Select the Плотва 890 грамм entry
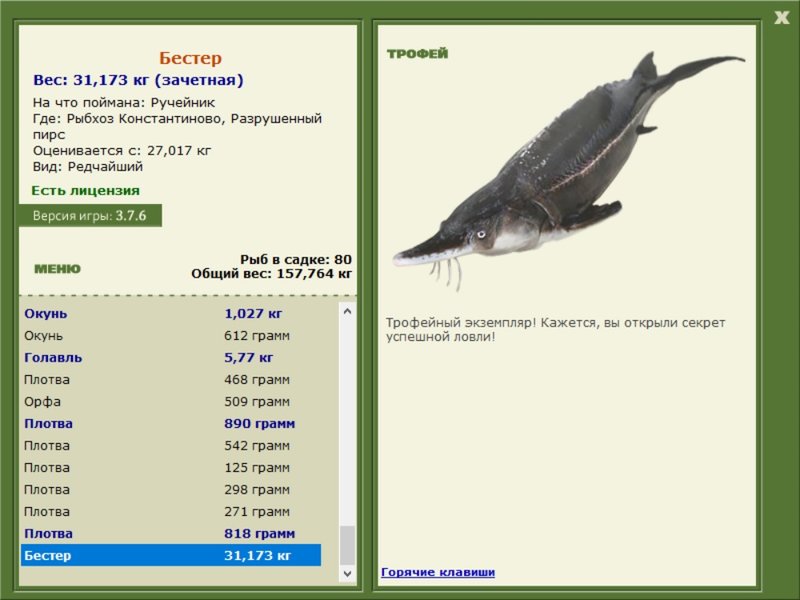This screenshot has width=800, height=600. [171, 423]
